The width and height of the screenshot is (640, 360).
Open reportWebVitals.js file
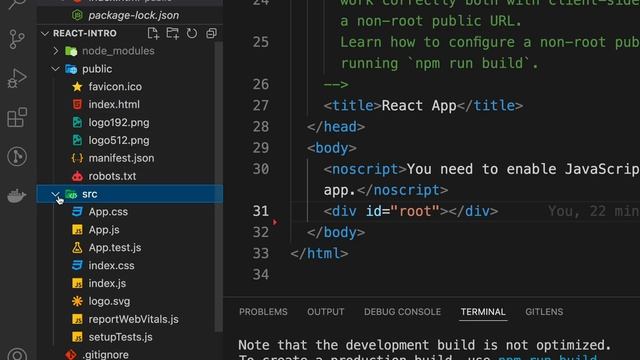(x=133, y=319)
